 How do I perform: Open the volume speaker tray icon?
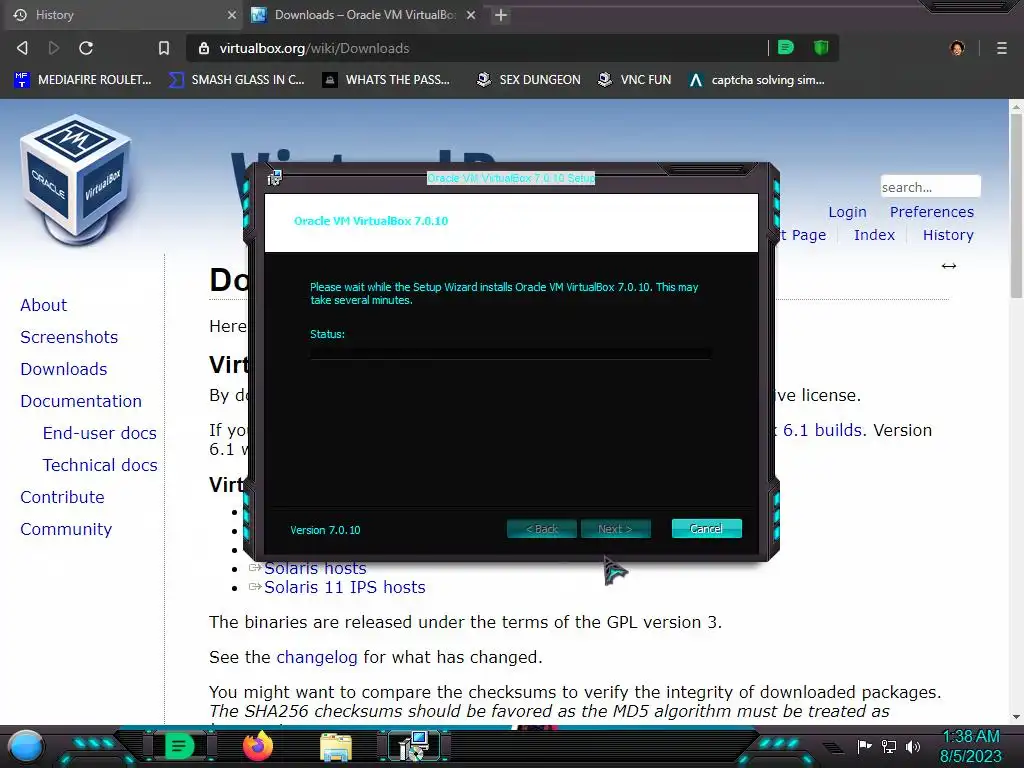click(913, 746)
